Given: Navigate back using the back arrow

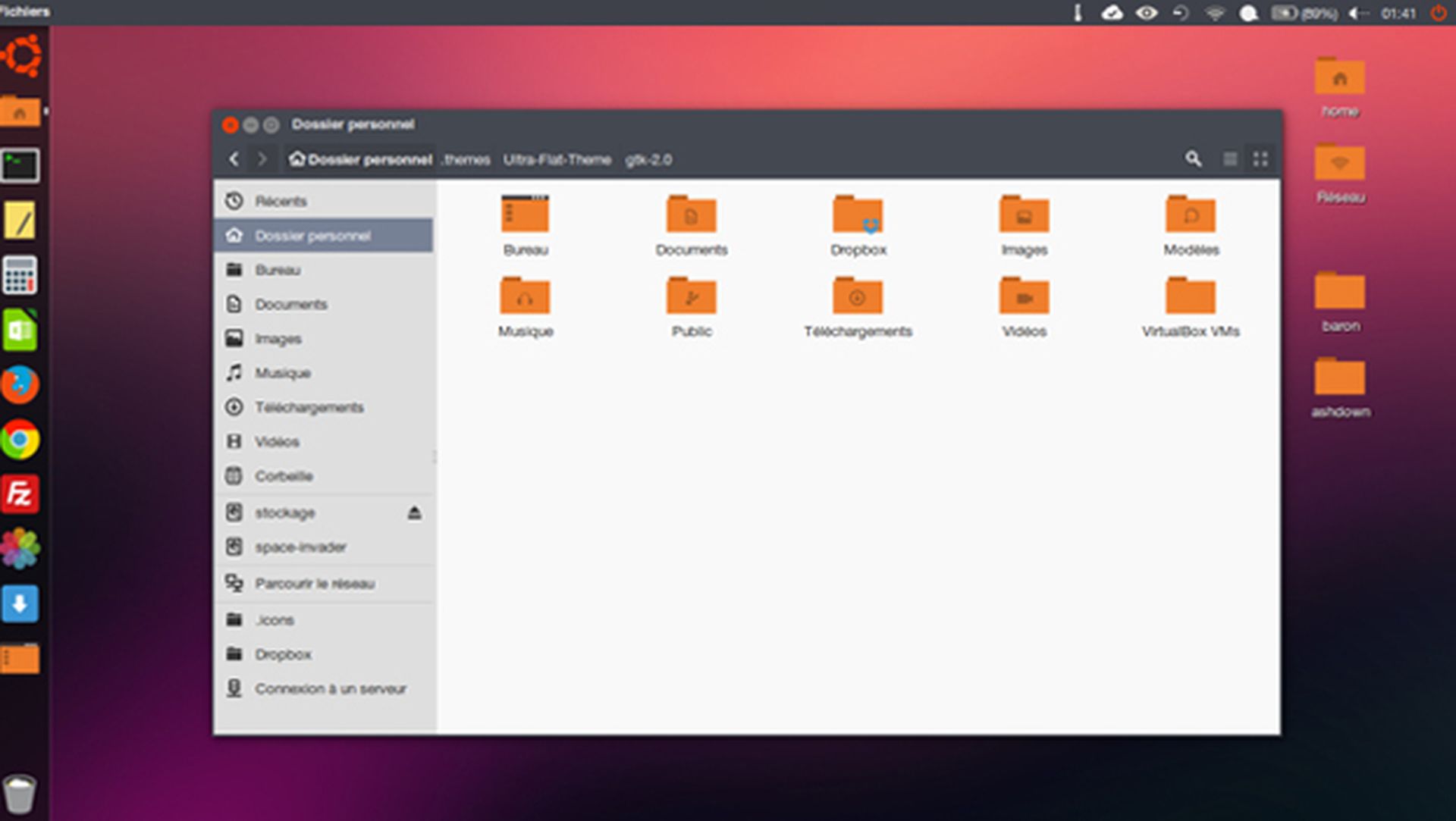Looking at the screenshot, I should click(x=234, y=159).
